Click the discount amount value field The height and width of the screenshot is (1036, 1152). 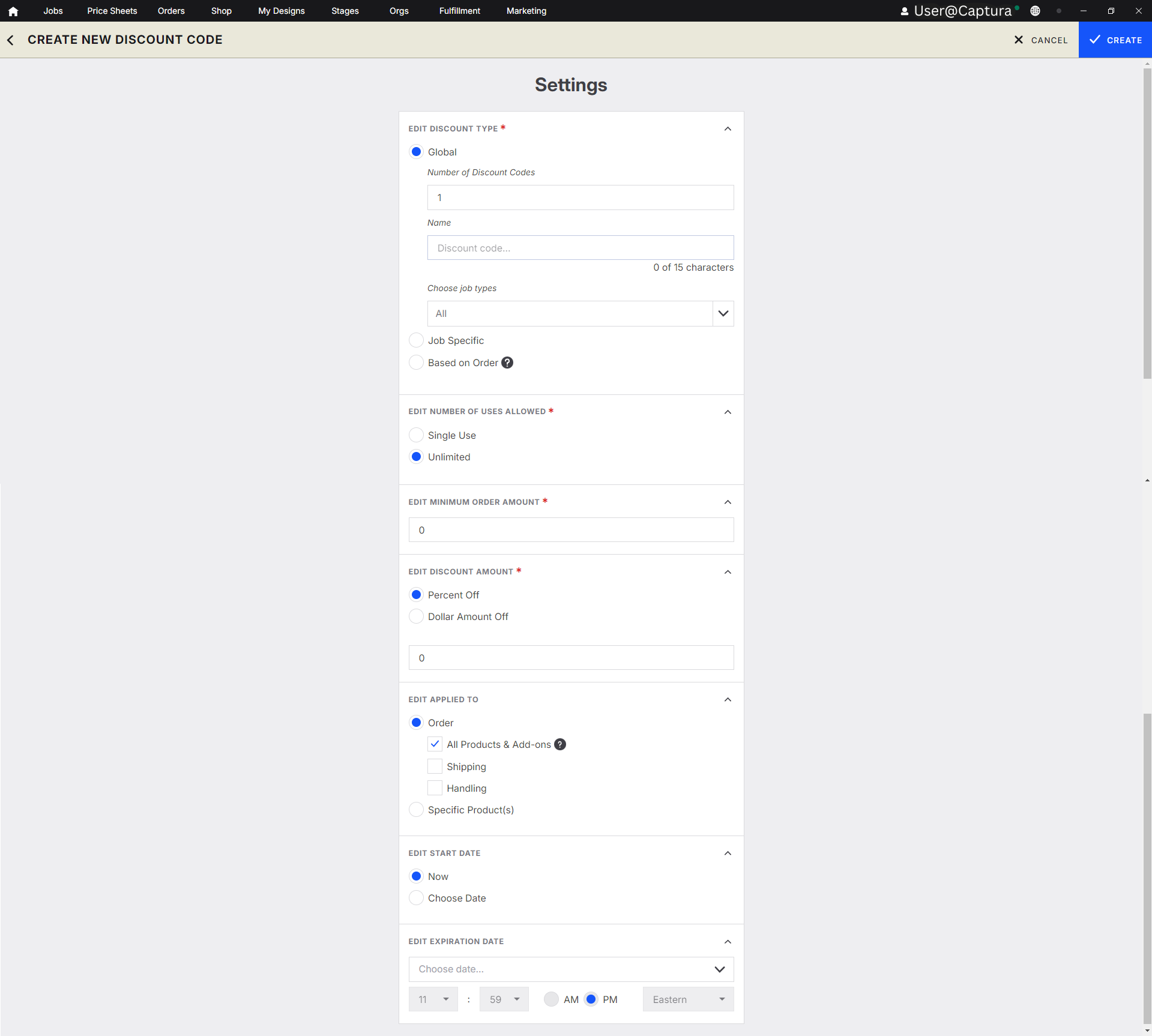[x=571, y=658]
